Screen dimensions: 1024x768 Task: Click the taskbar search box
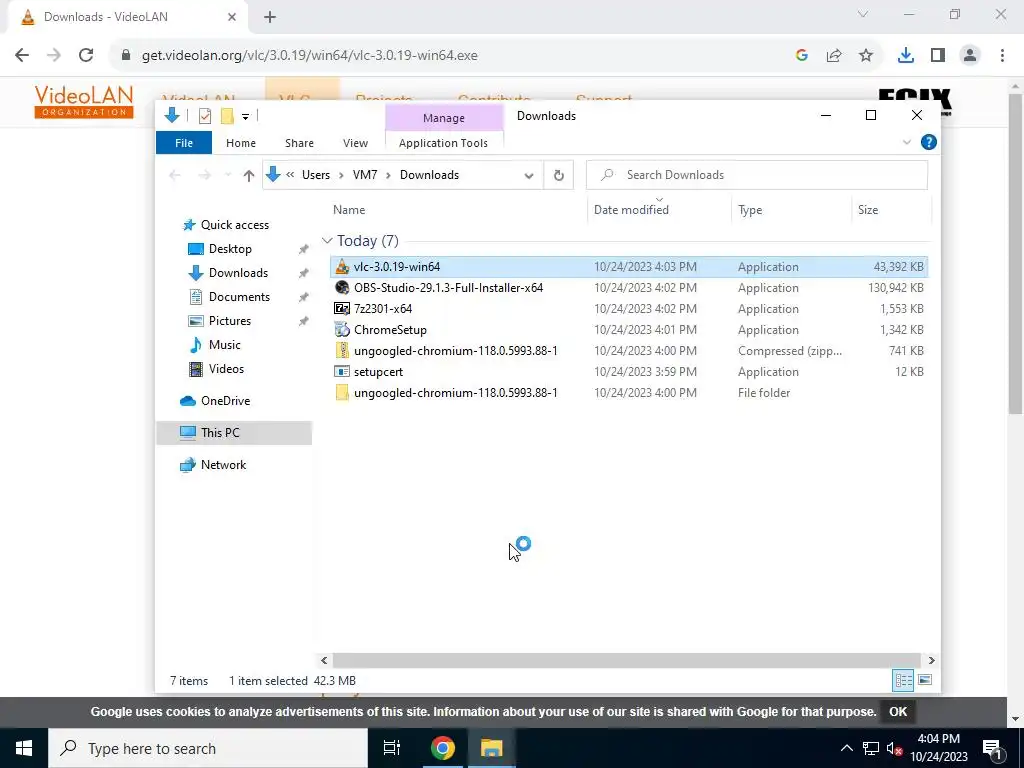point(208,748)
